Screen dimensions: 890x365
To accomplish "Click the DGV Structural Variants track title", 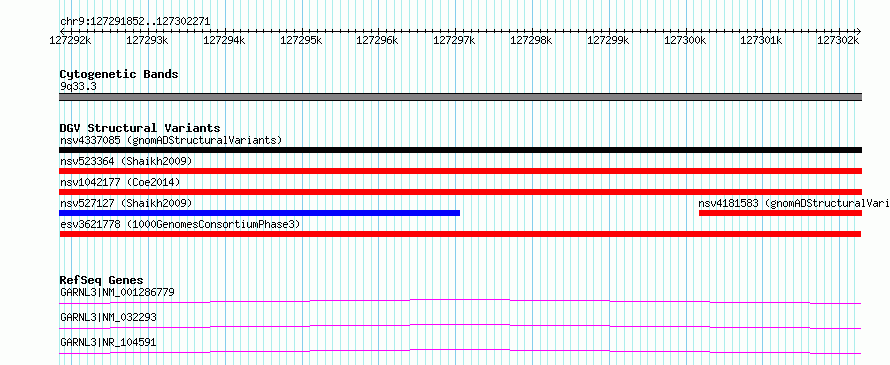I will click(140, 128).
